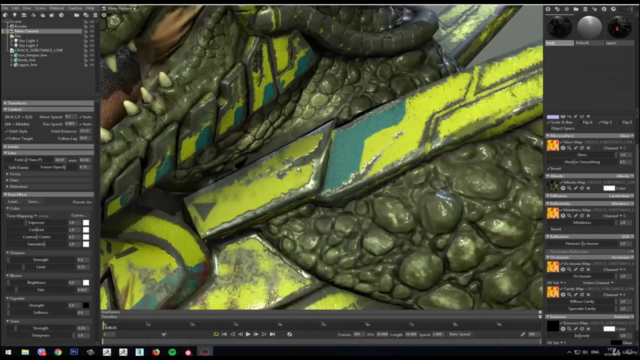Click the delete trash icon in scene toolbar

[95, 15]
